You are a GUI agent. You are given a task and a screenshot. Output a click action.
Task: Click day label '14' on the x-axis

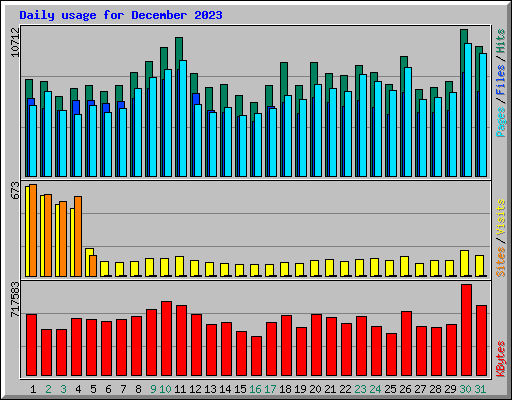click(225, 389)
